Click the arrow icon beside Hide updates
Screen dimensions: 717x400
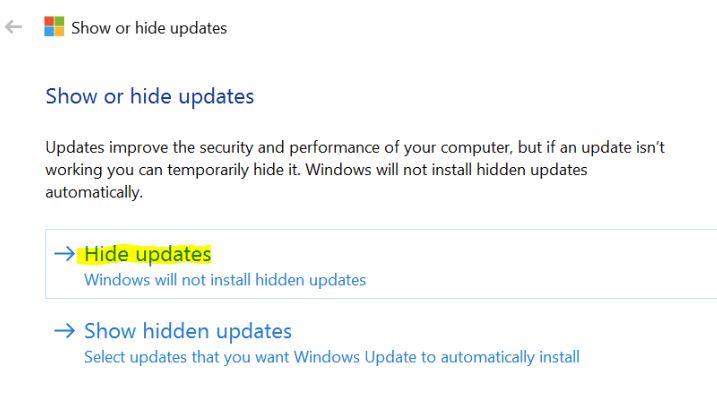click(x=64, y=253)
